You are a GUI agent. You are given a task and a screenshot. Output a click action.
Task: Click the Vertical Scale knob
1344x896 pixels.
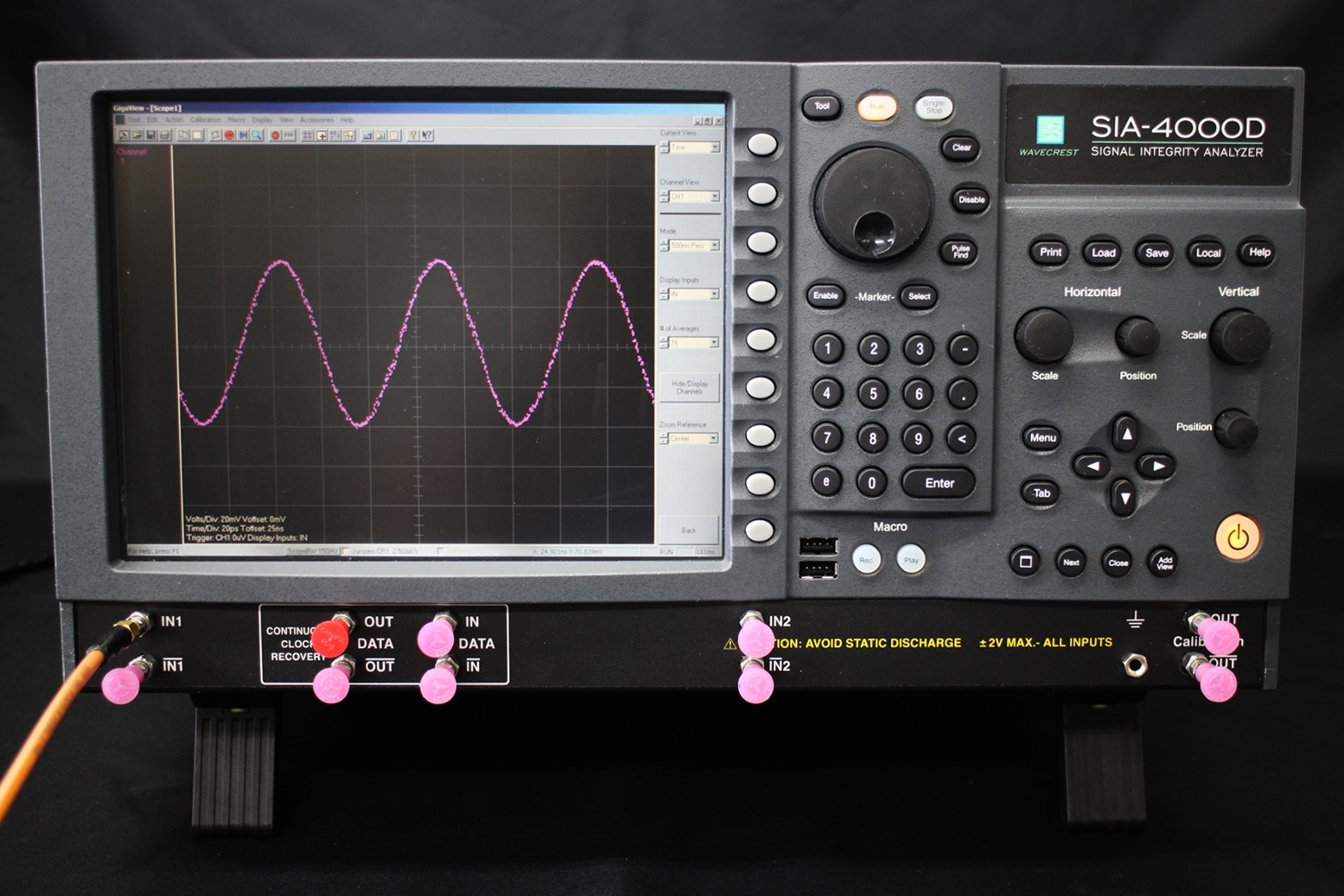[x=1239, y=335]
